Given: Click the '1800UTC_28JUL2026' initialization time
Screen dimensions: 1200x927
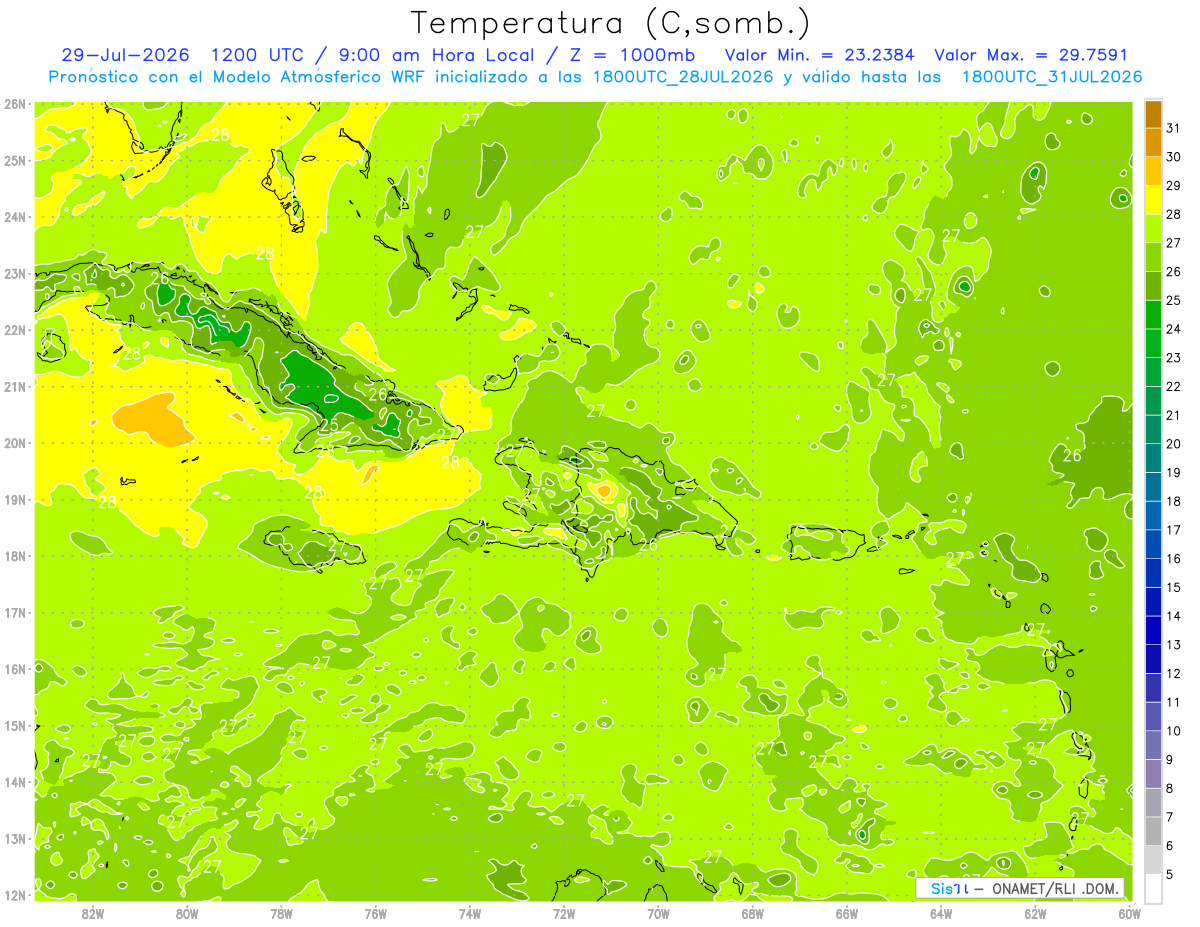Looking at the screenshot, I should click(683, 77).
